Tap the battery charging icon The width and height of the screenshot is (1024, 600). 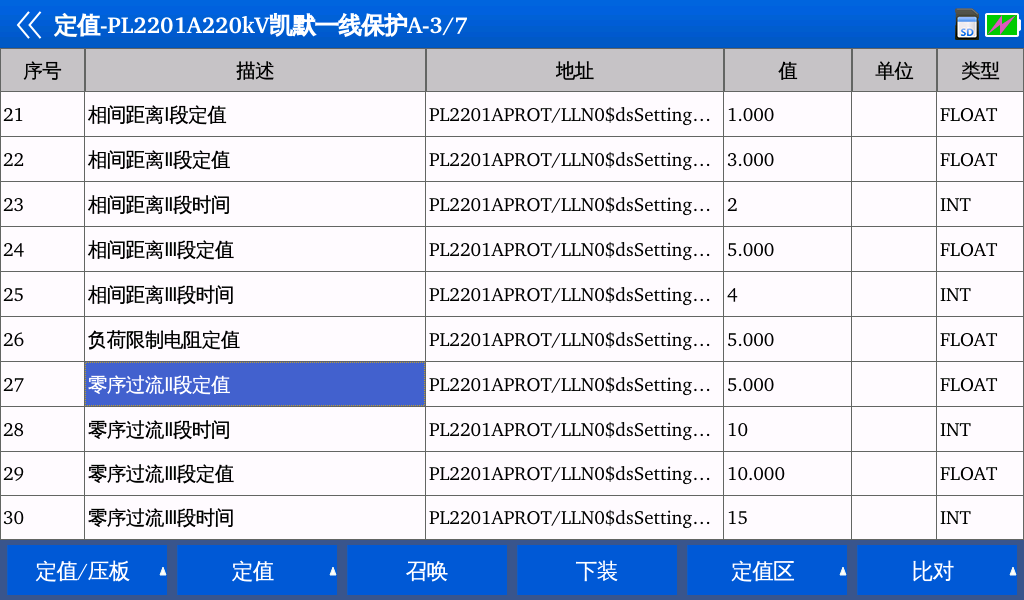click(1001, 25)
